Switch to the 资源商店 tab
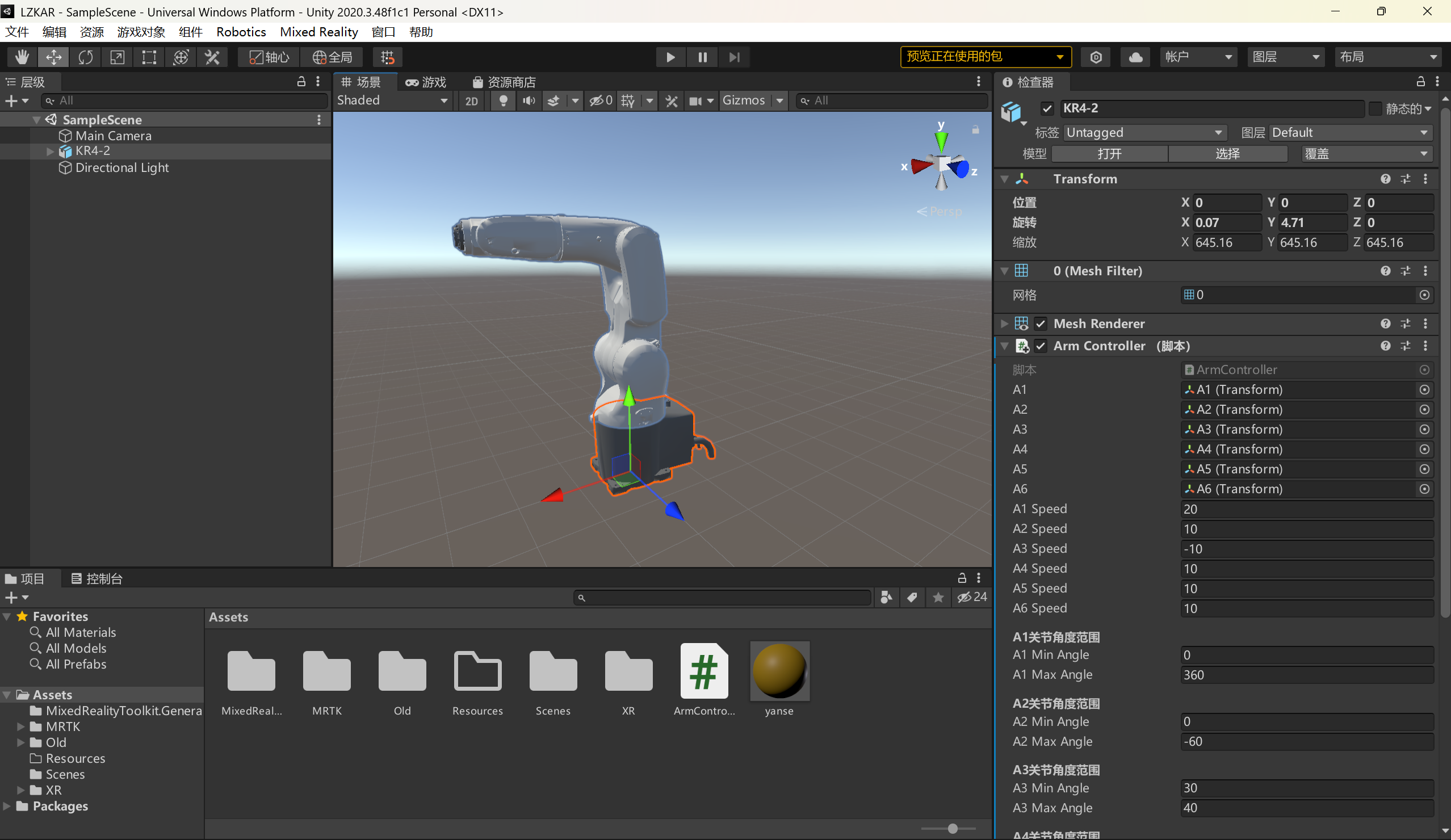The width and height of the screenshot is (1451, 840). 505,82
